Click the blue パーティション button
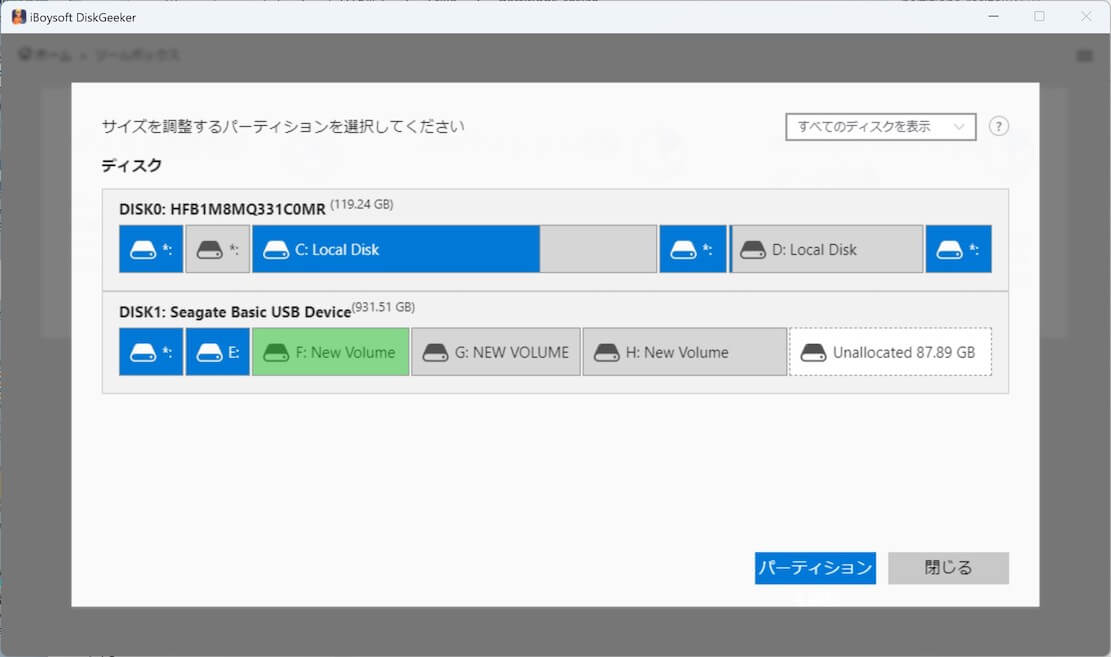The image size is (1111, 657). [x=816, y=568]
